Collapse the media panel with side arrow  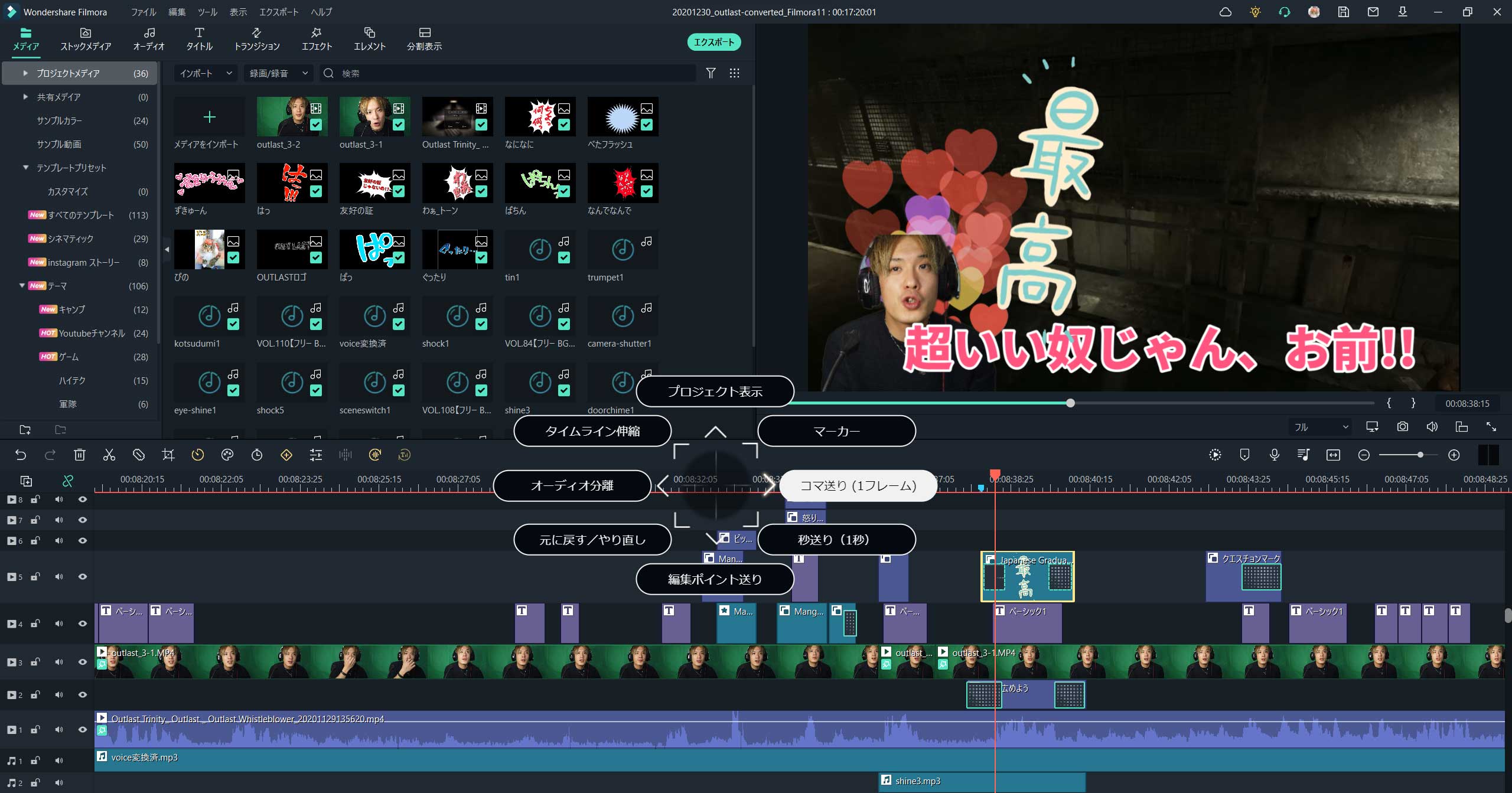[x=167, y=250]
